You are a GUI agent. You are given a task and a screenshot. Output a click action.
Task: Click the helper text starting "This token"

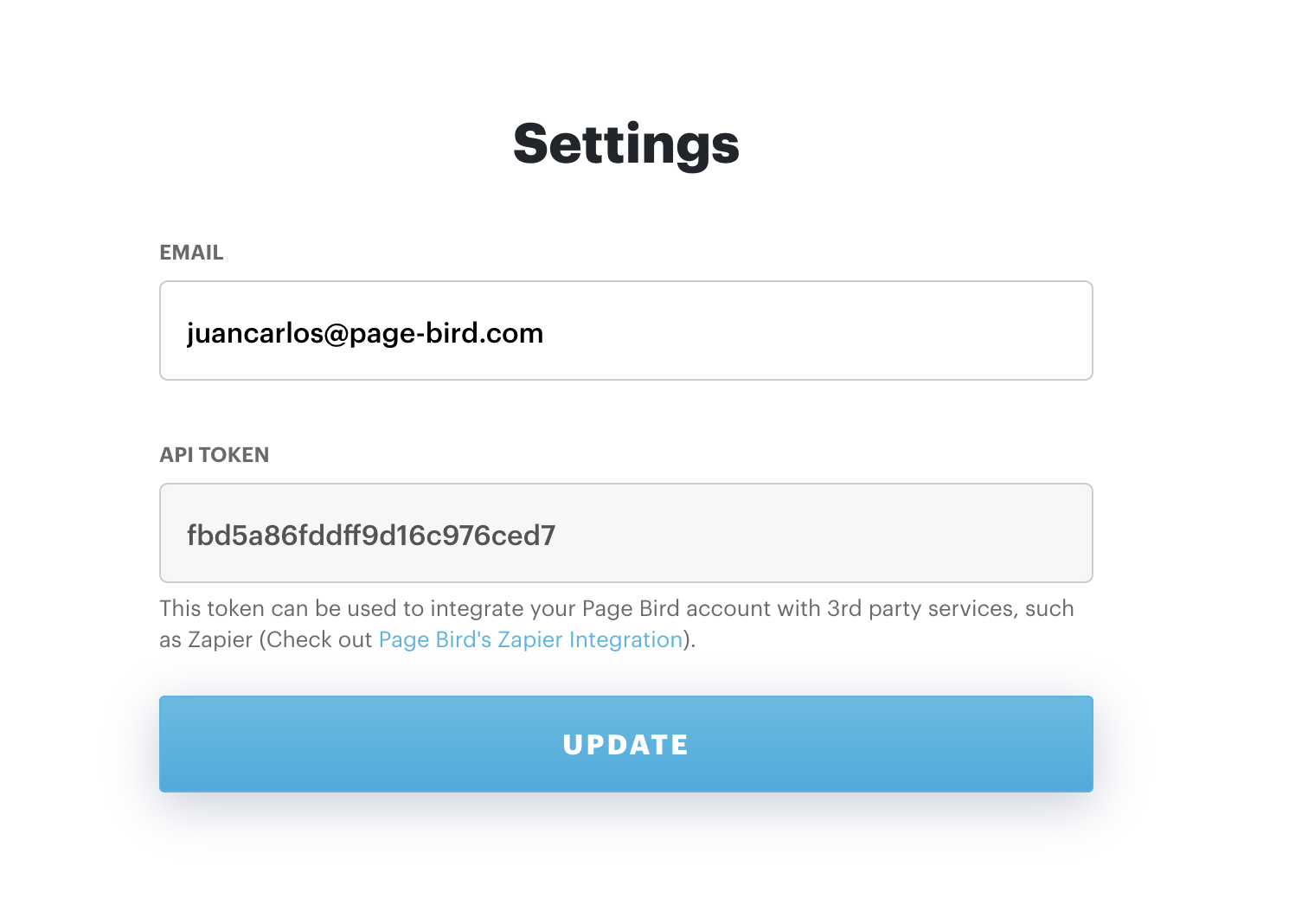[x=616, y=624]
